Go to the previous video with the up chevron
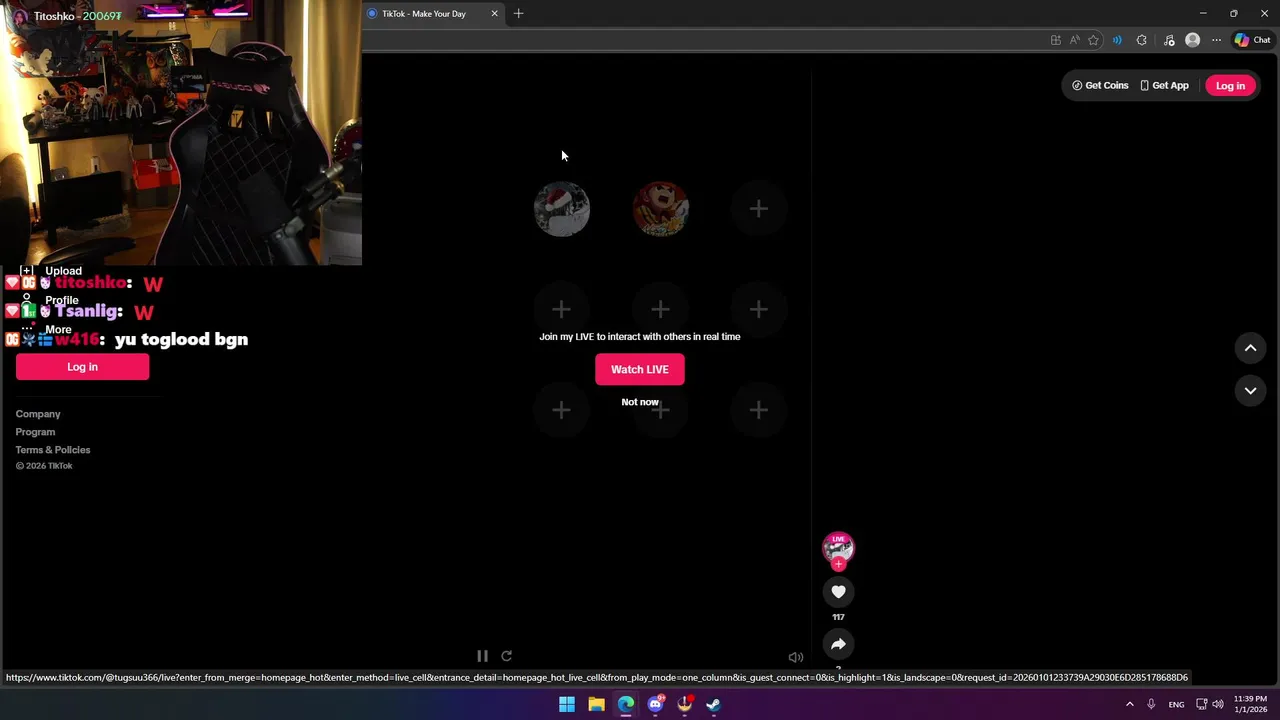Image resolution: width=1280 pixels, height=720 pixels. coord(1250,348)
